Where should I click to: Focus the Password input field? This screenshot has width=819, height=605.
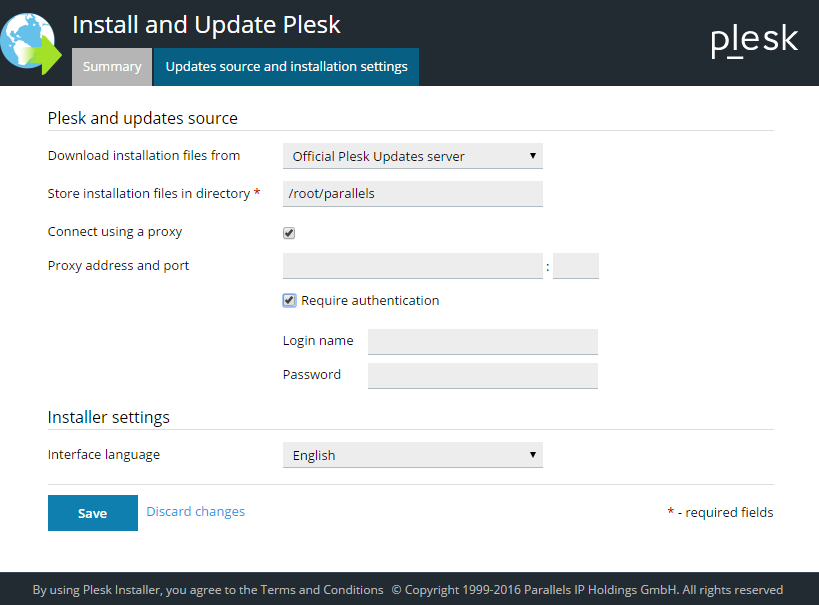[482, 376]
